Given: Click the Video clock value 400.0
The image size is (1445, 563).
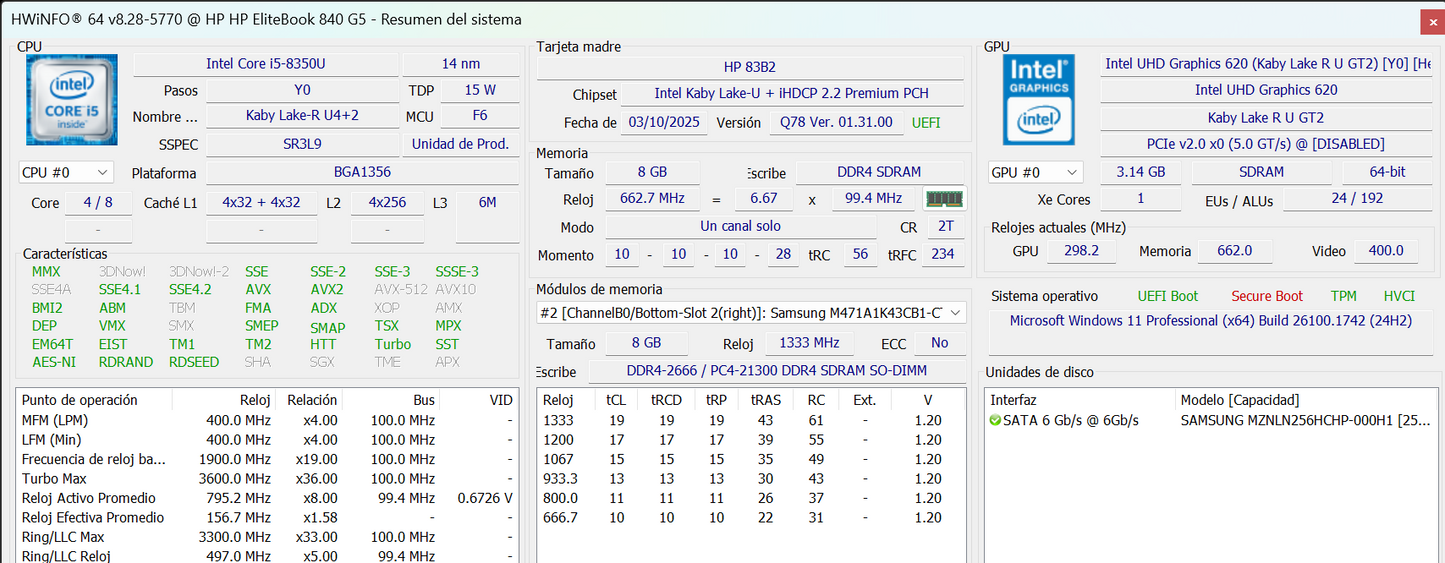Looking at the screenshot, I should tap(1385, 251).
